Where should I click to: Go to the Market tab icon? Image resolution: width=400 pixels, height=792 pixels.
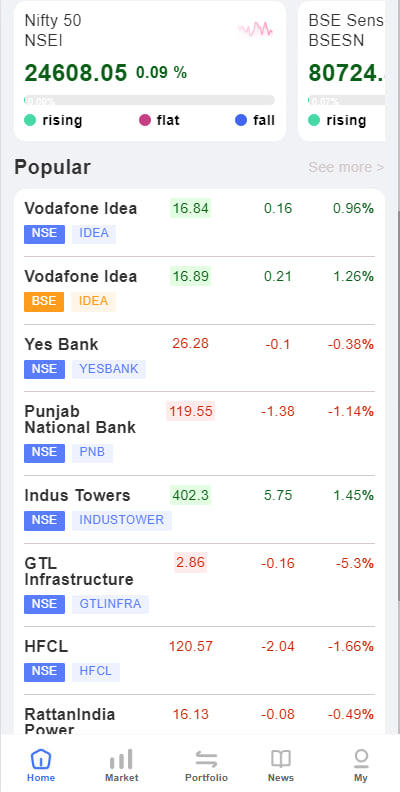121,759
